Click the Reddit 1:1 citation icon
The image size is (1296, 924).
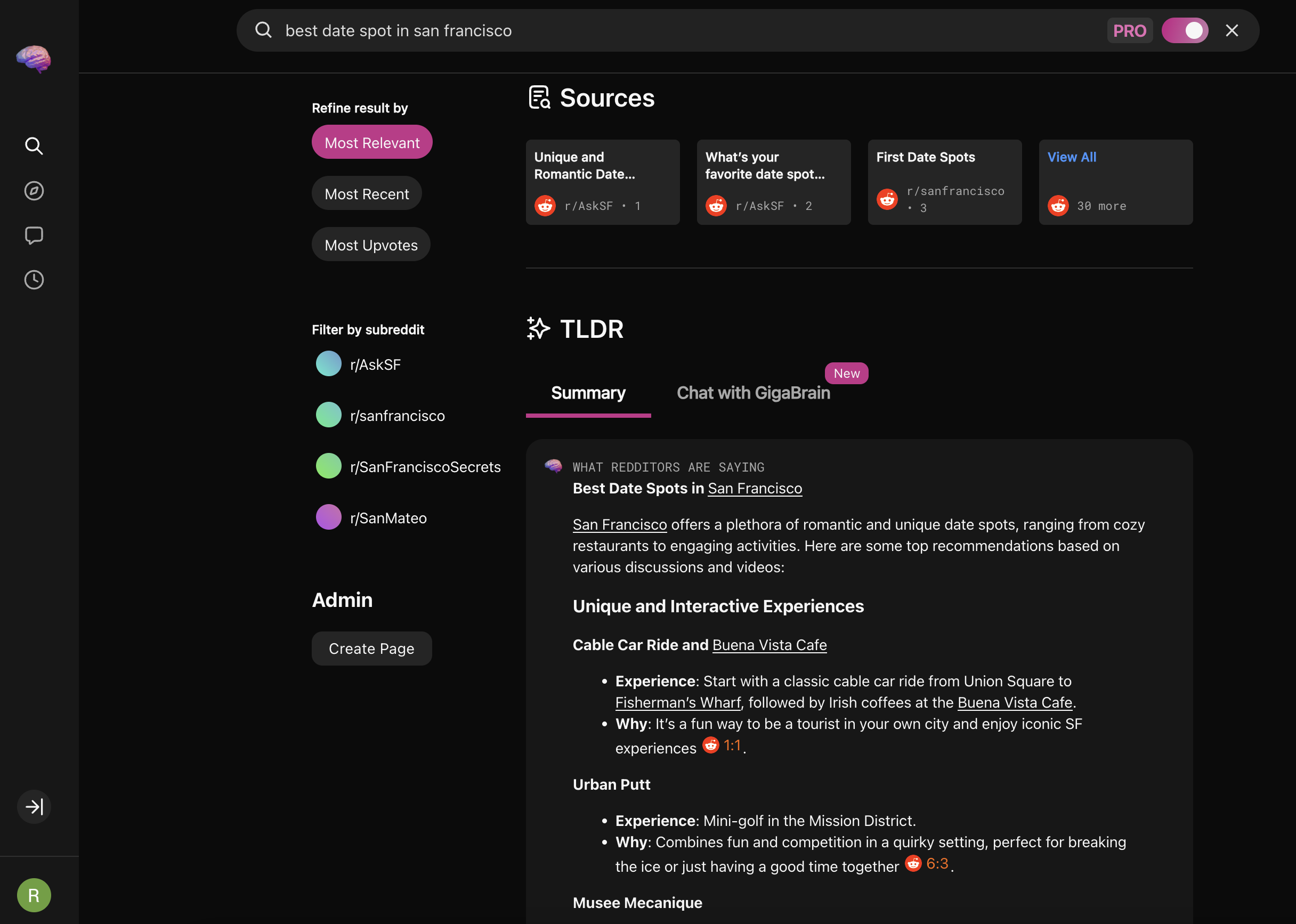coord(710,745)
